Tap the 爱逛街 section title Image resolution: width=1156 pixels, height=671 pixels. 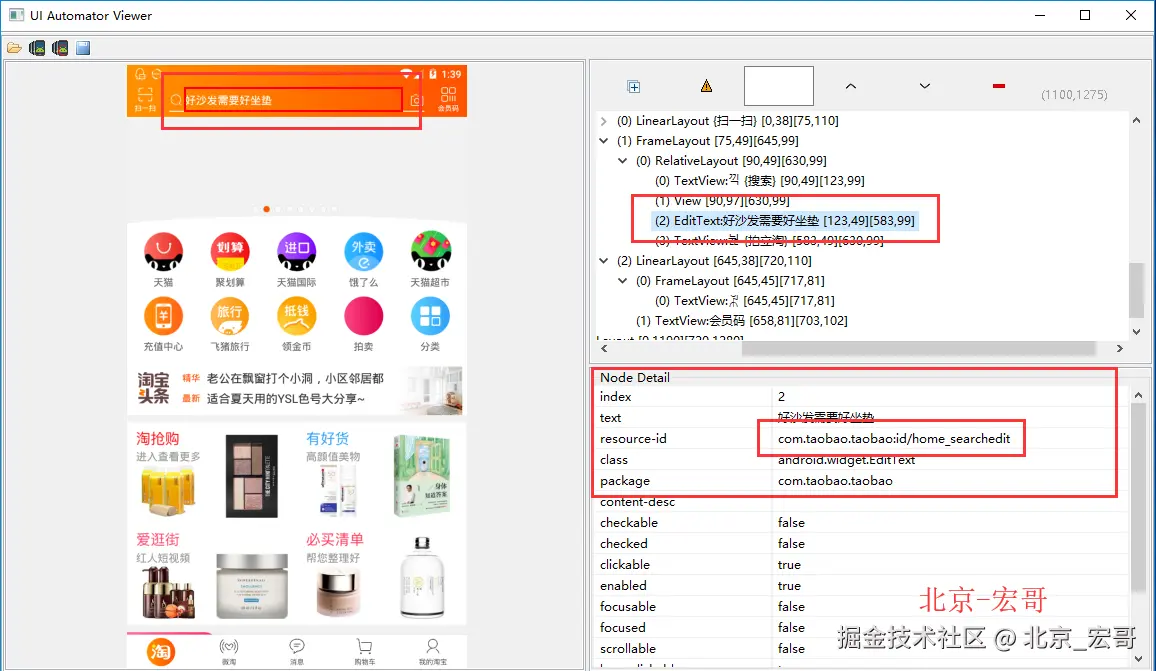157,540
